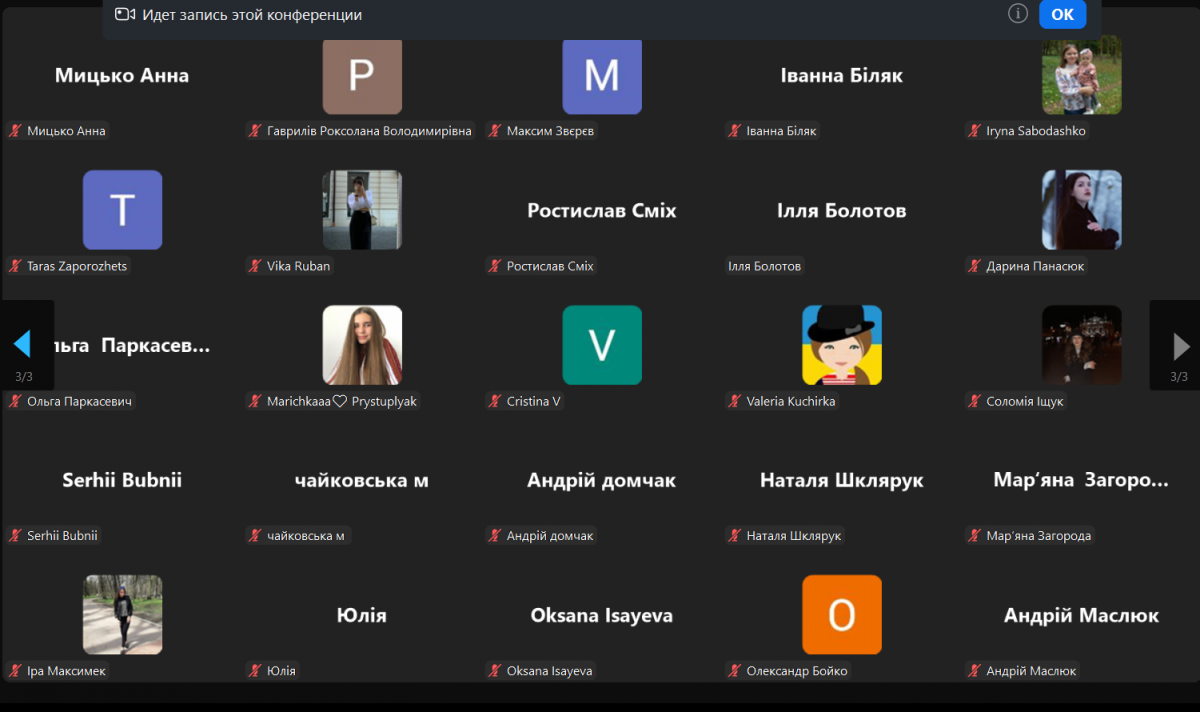Click Taras Zaporozhets's avatar letter T
The image size is (1200, 712).
pyautogui.click(x=122, y=210)
